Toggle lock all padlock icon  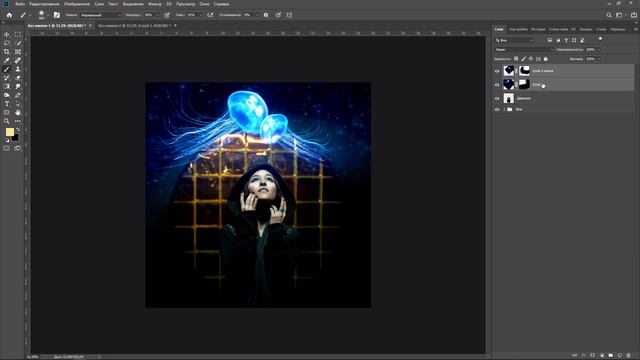[546, 59]
